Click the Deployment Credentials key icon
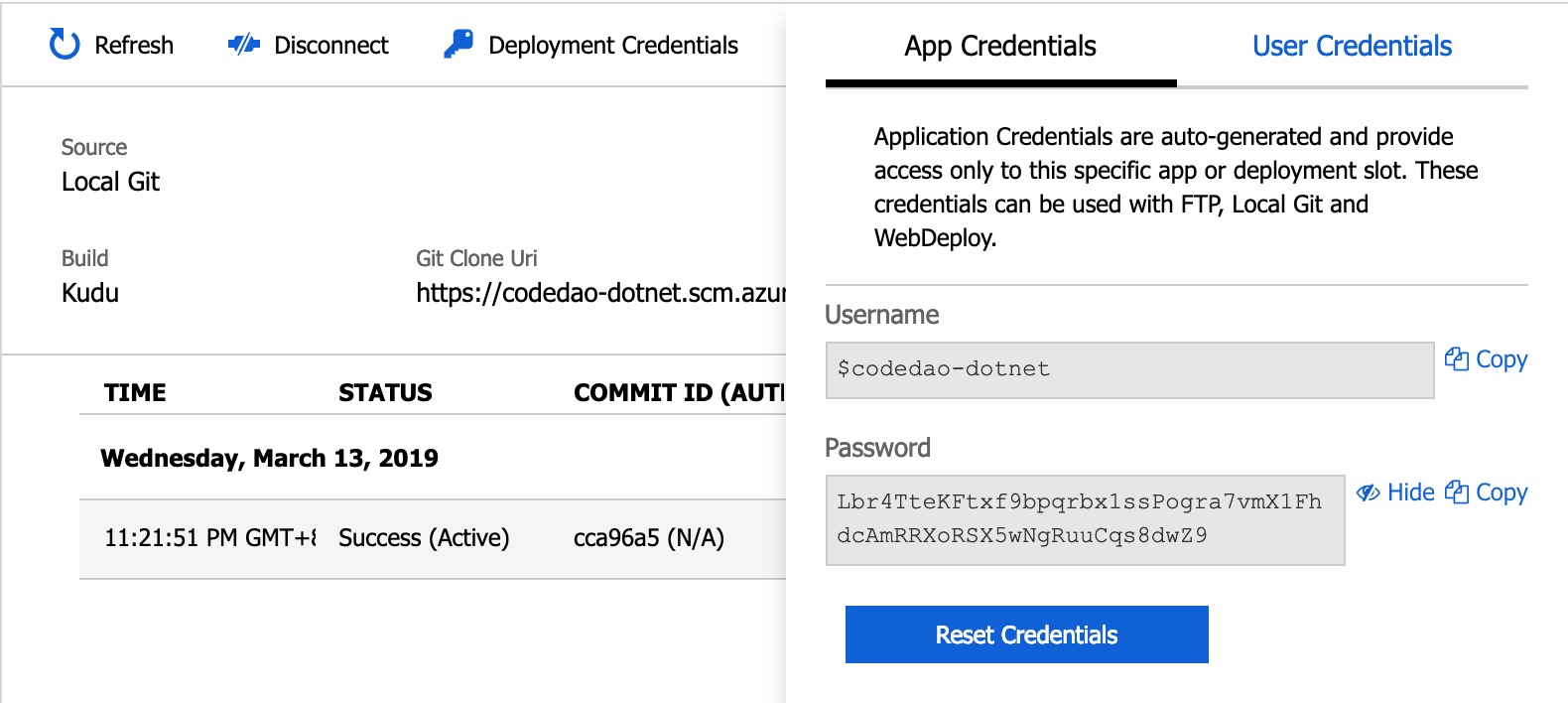This screenshot has width=1568, height=703. tap(458, 45)
